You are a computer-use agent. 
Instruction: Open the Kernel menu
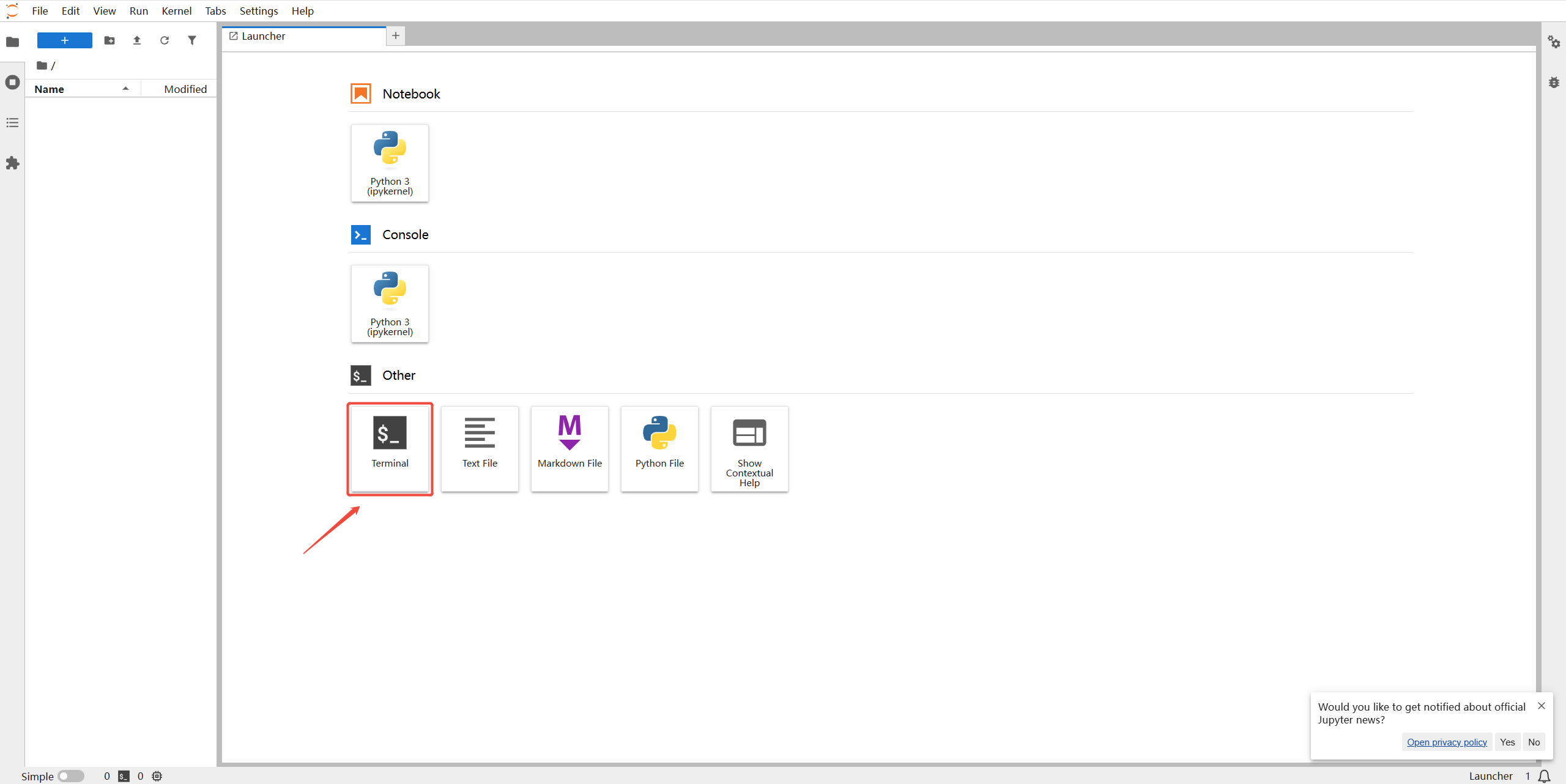[176, 11]
